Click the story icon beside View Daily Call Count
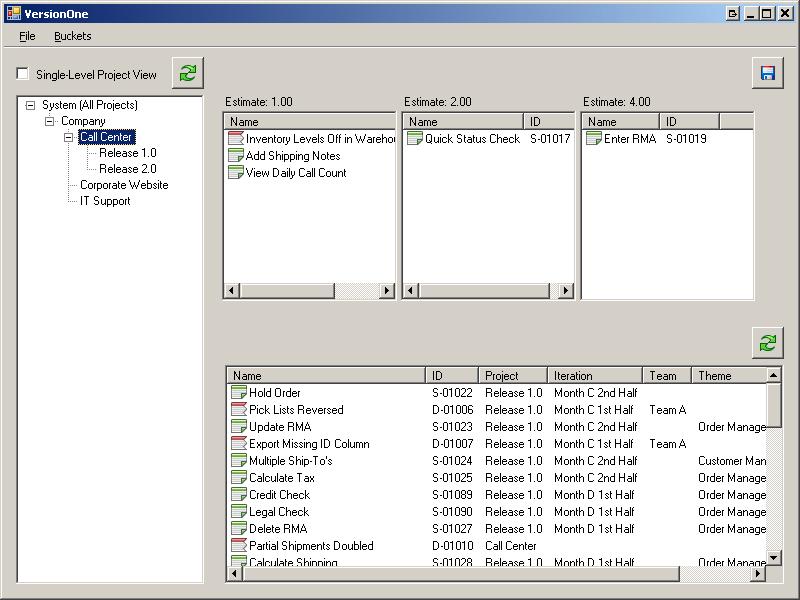Image resolution: width=800 pixels, height=600 pixels. pos(236,172)
